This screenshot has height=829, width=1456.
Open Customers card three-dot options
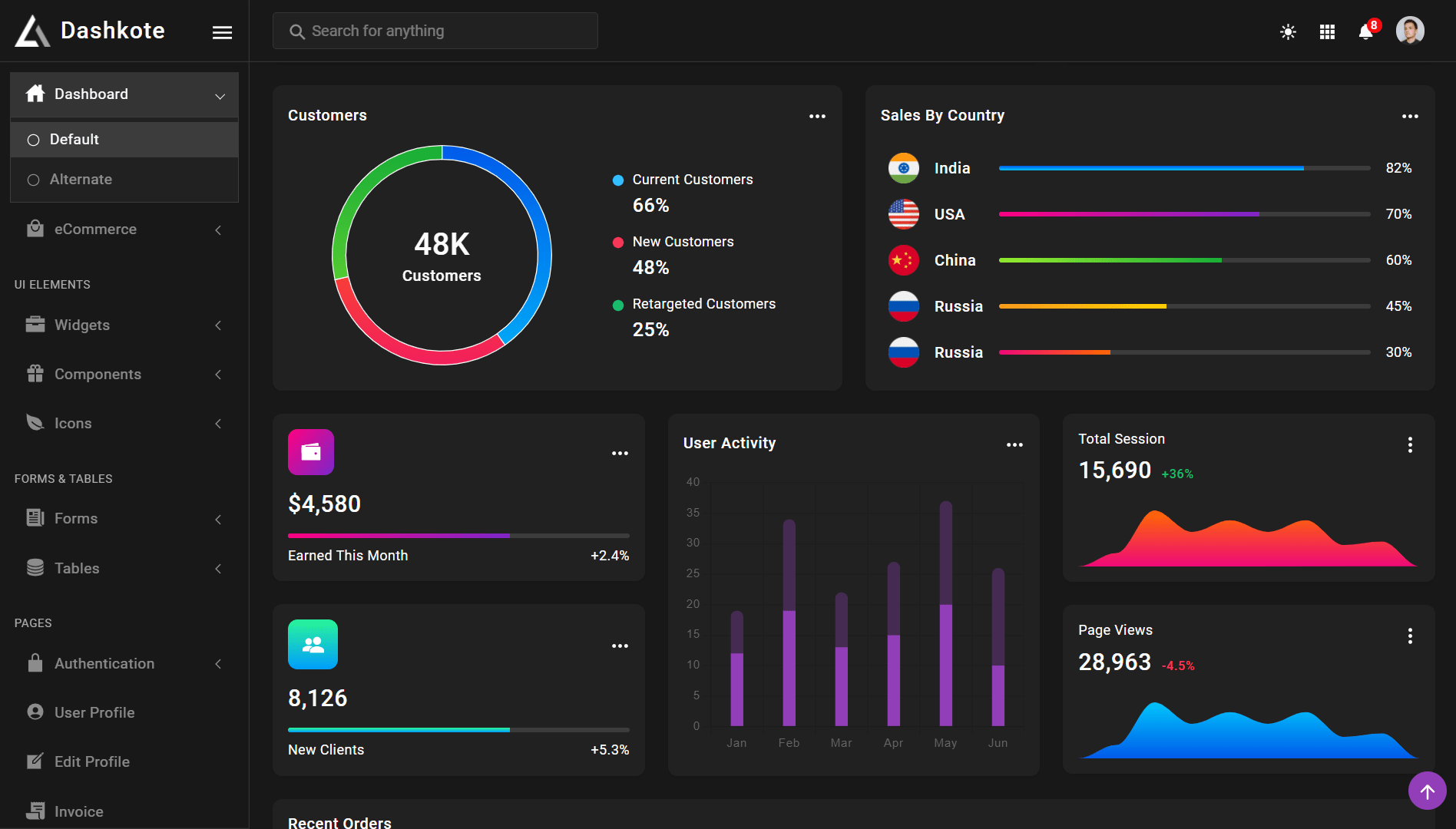pyautogui.click(x=817, y=117)
